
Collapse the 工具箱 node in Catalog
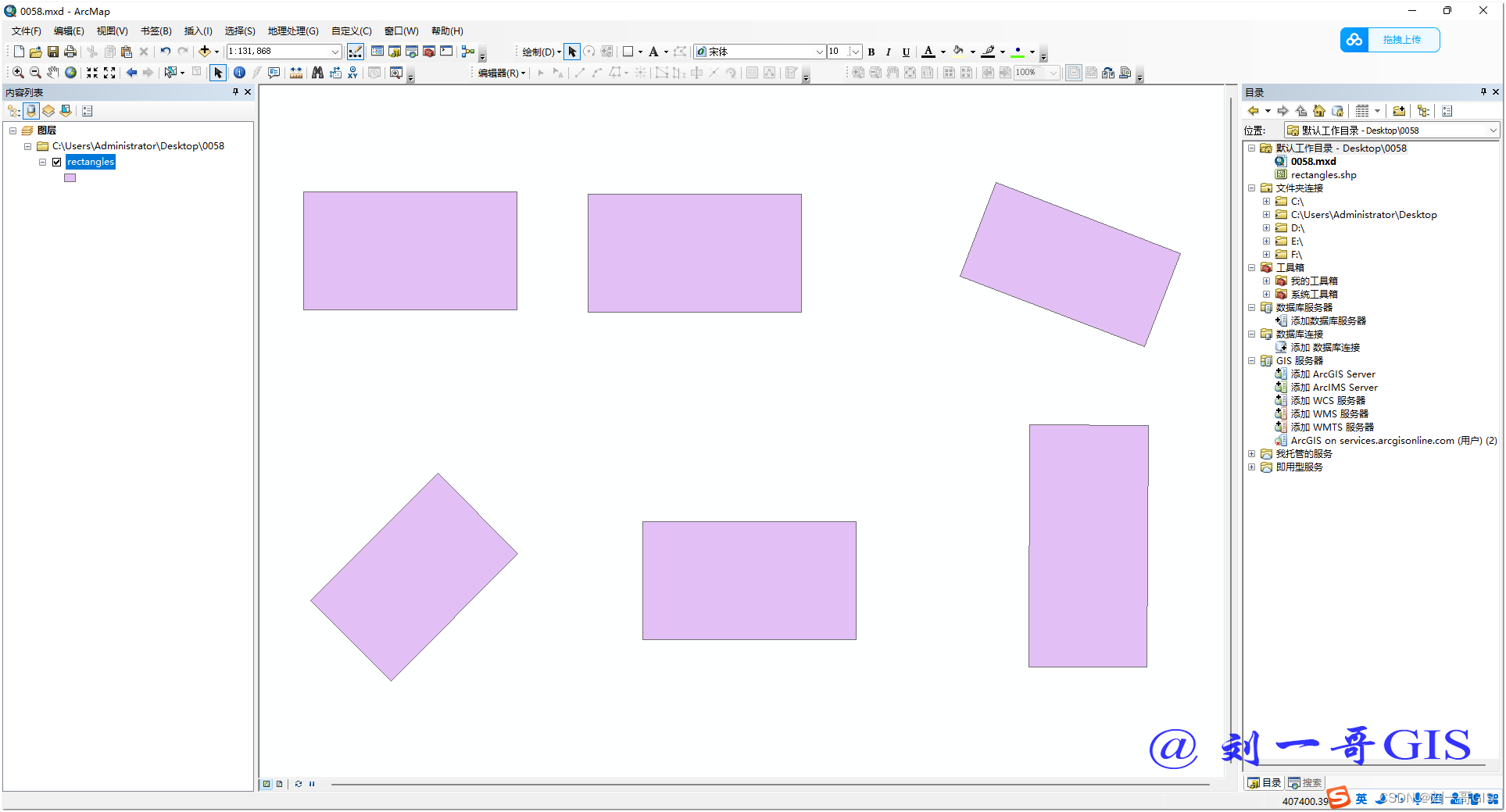point(1251,268)
